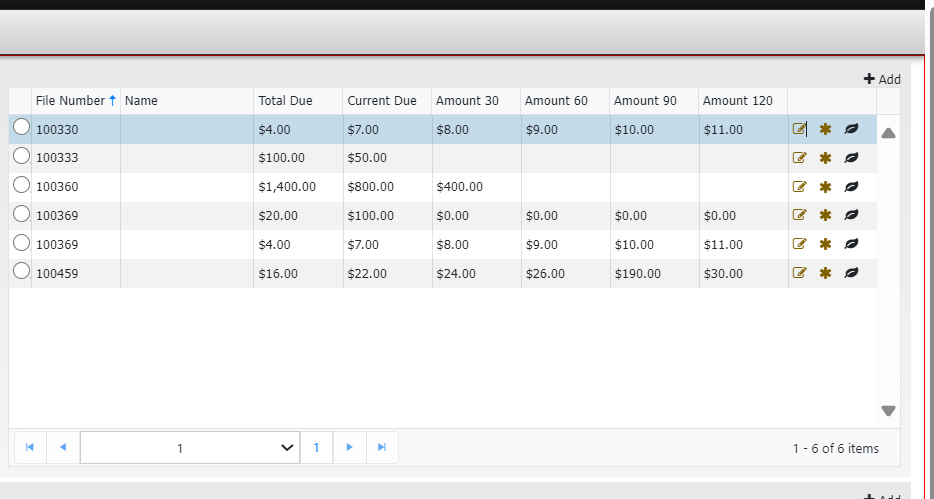Click the edit icon in the 100360 row
The width and height of the screenshot is (934, 499).
click(x=799, y=187)
